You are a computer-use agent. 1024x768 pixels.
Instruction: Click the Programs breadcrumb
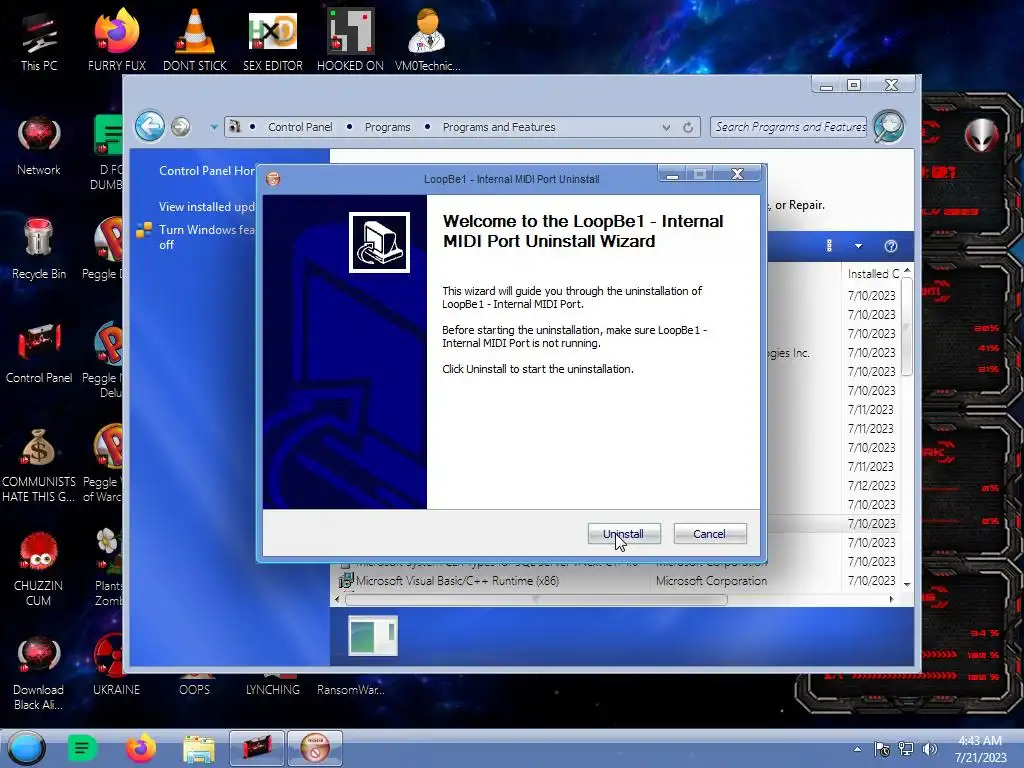[x=387, y=127]
